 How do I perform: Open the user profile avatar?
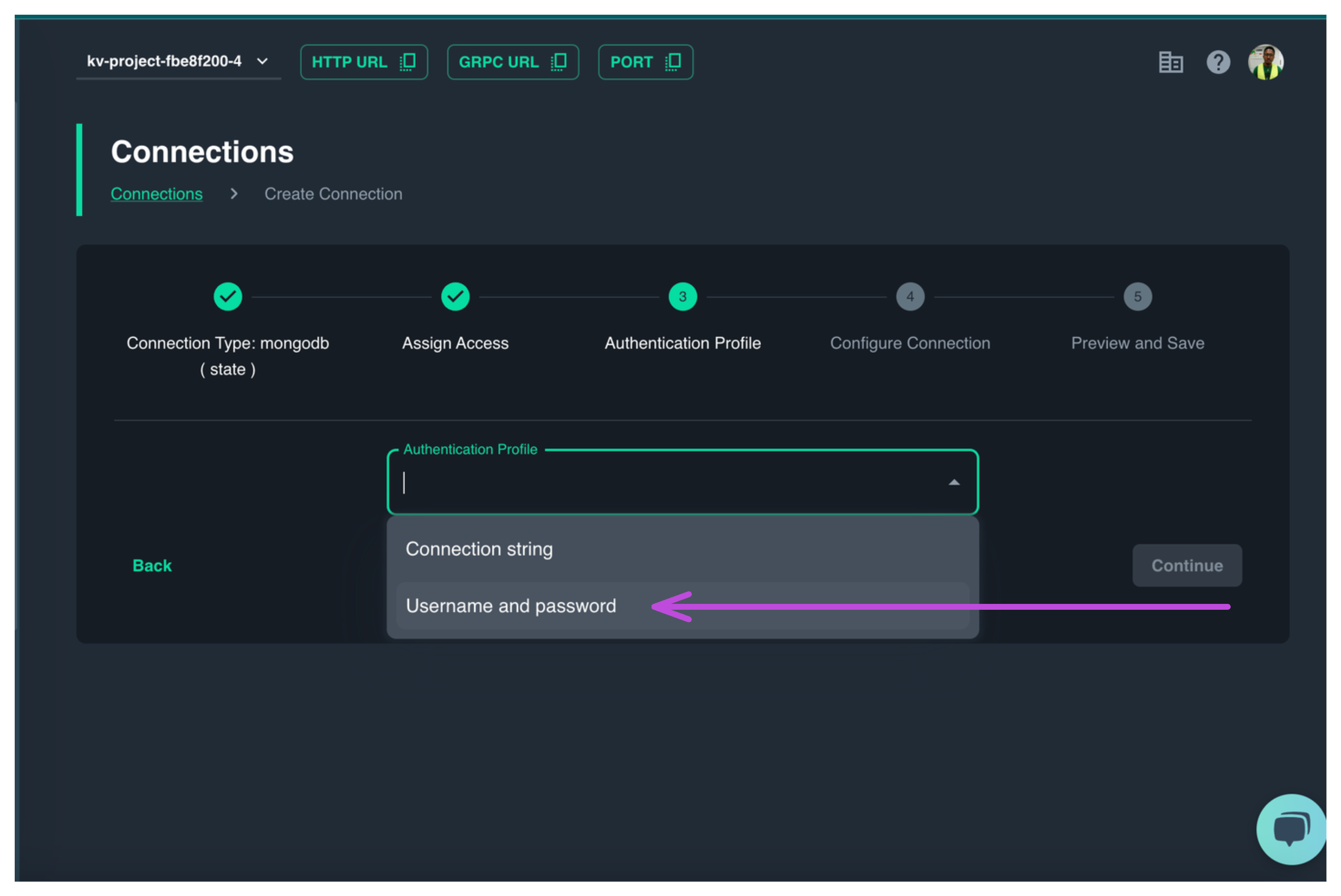[x=1265, y=62]
